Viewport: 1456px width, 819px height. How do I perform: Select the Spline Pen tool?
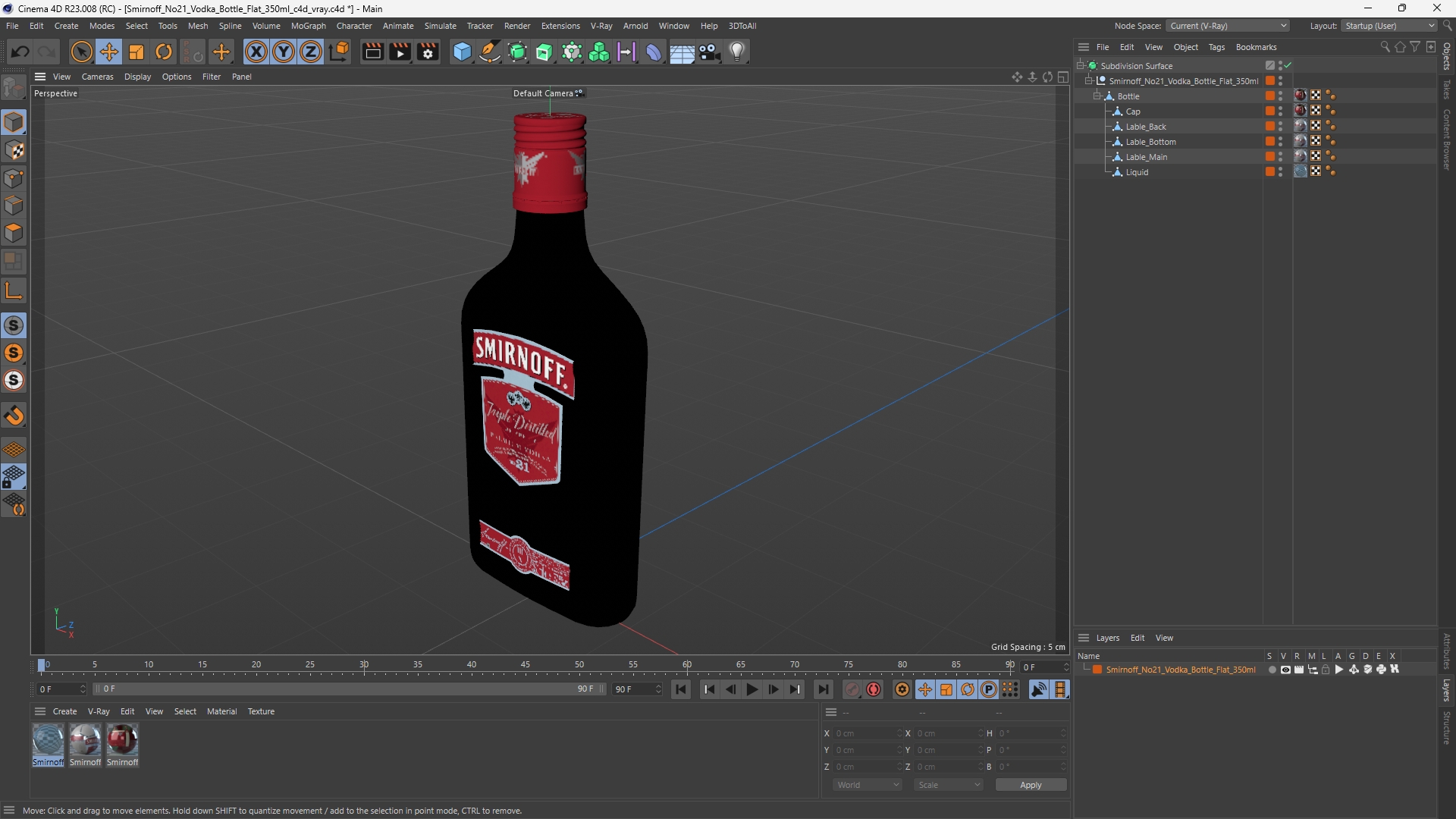coord(490,52)
